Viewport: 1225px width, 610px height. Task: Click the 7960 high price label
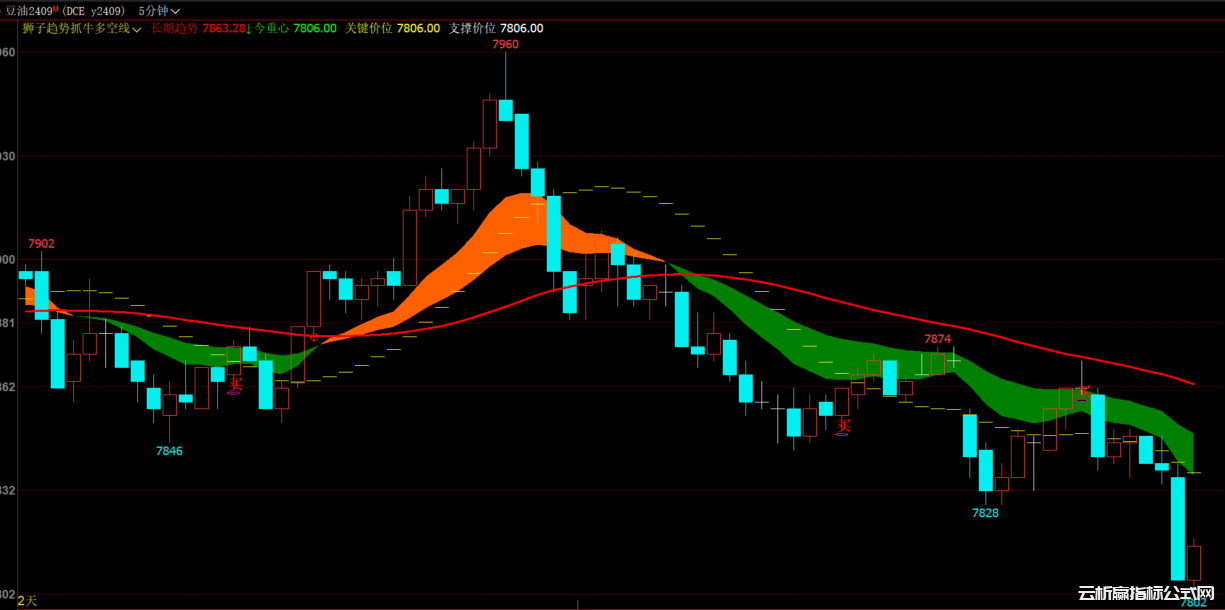tap(506, 44)
